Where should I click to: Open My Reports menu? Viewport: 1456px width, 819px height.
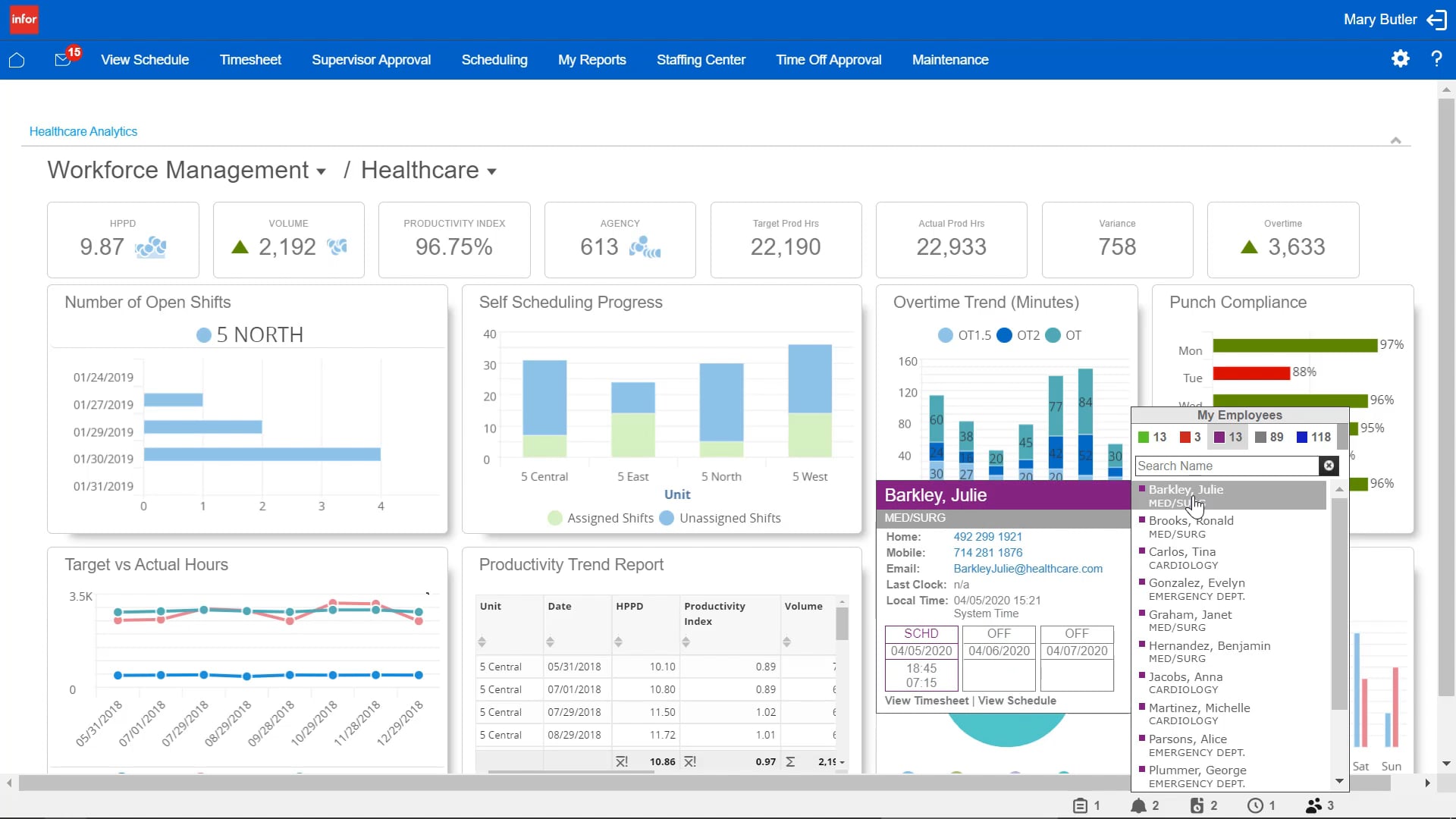(592, 60)
